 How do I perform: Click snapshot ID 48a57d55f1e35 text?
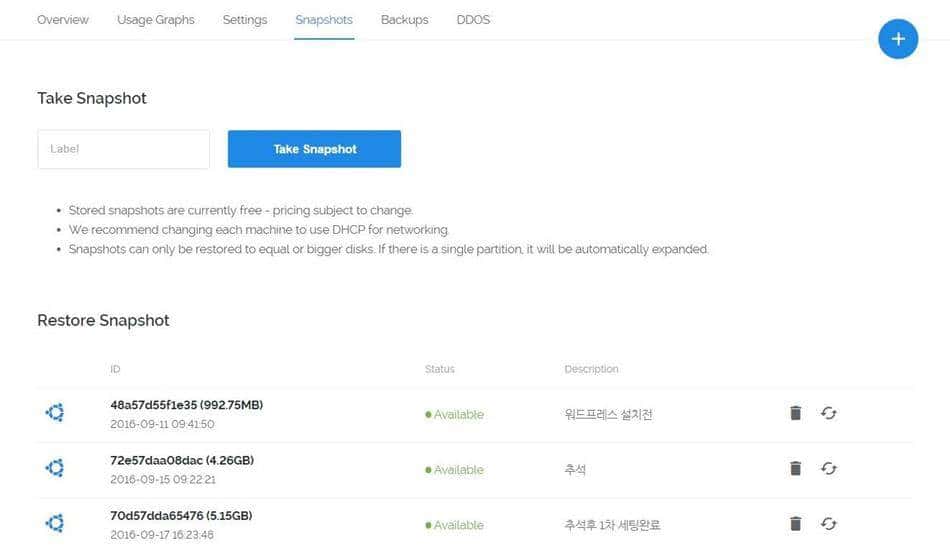coord(186,405)
